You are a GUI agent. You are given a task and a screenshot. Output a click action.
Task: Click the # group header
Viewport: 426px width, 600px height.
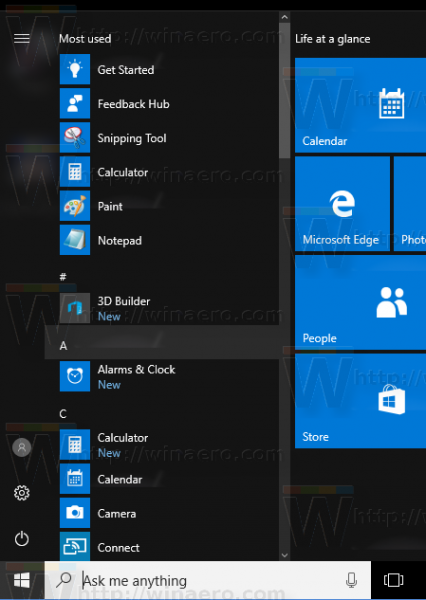(x=63, y=276)
